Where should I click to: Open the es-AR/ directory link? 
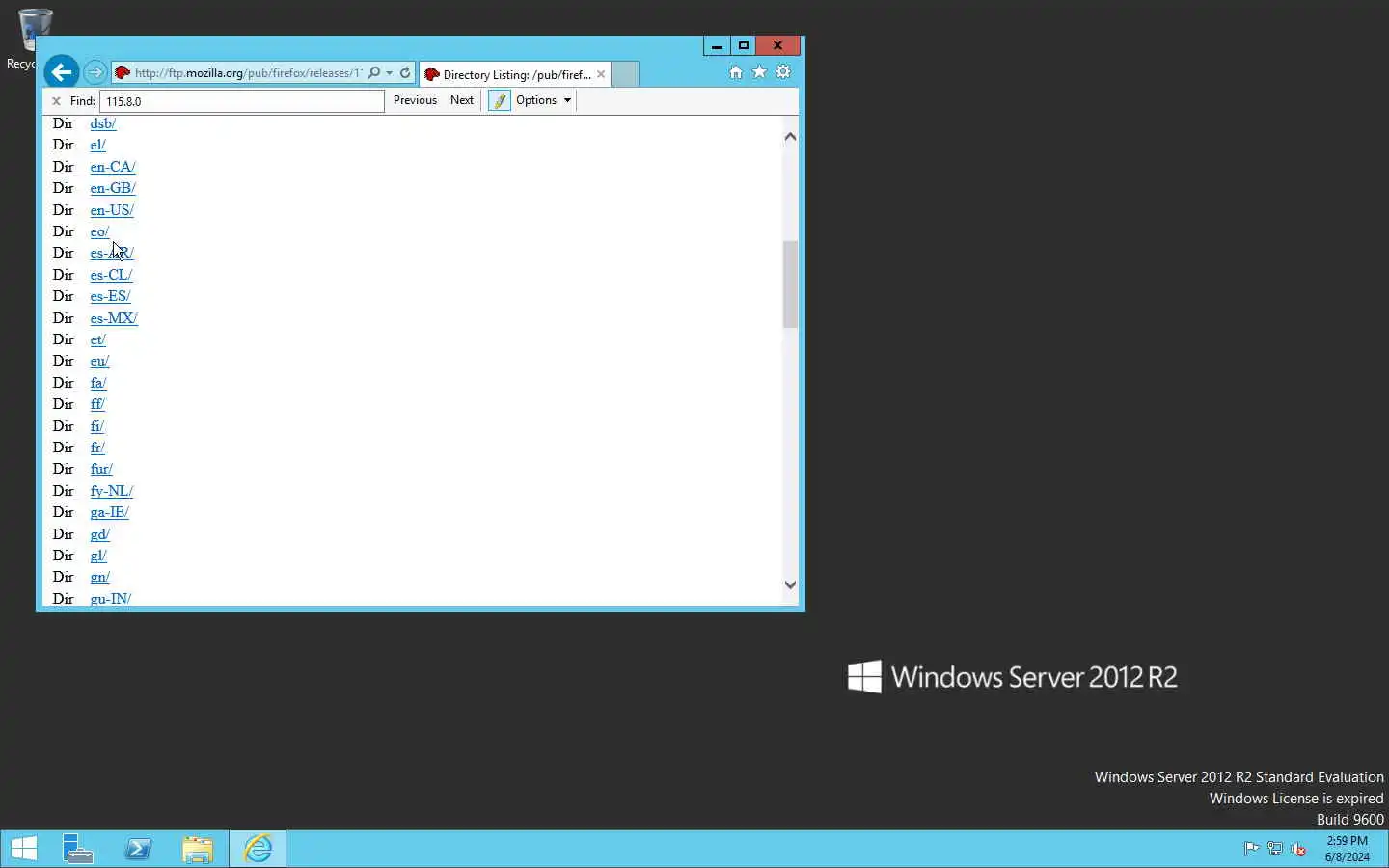(x=112, y=253)
